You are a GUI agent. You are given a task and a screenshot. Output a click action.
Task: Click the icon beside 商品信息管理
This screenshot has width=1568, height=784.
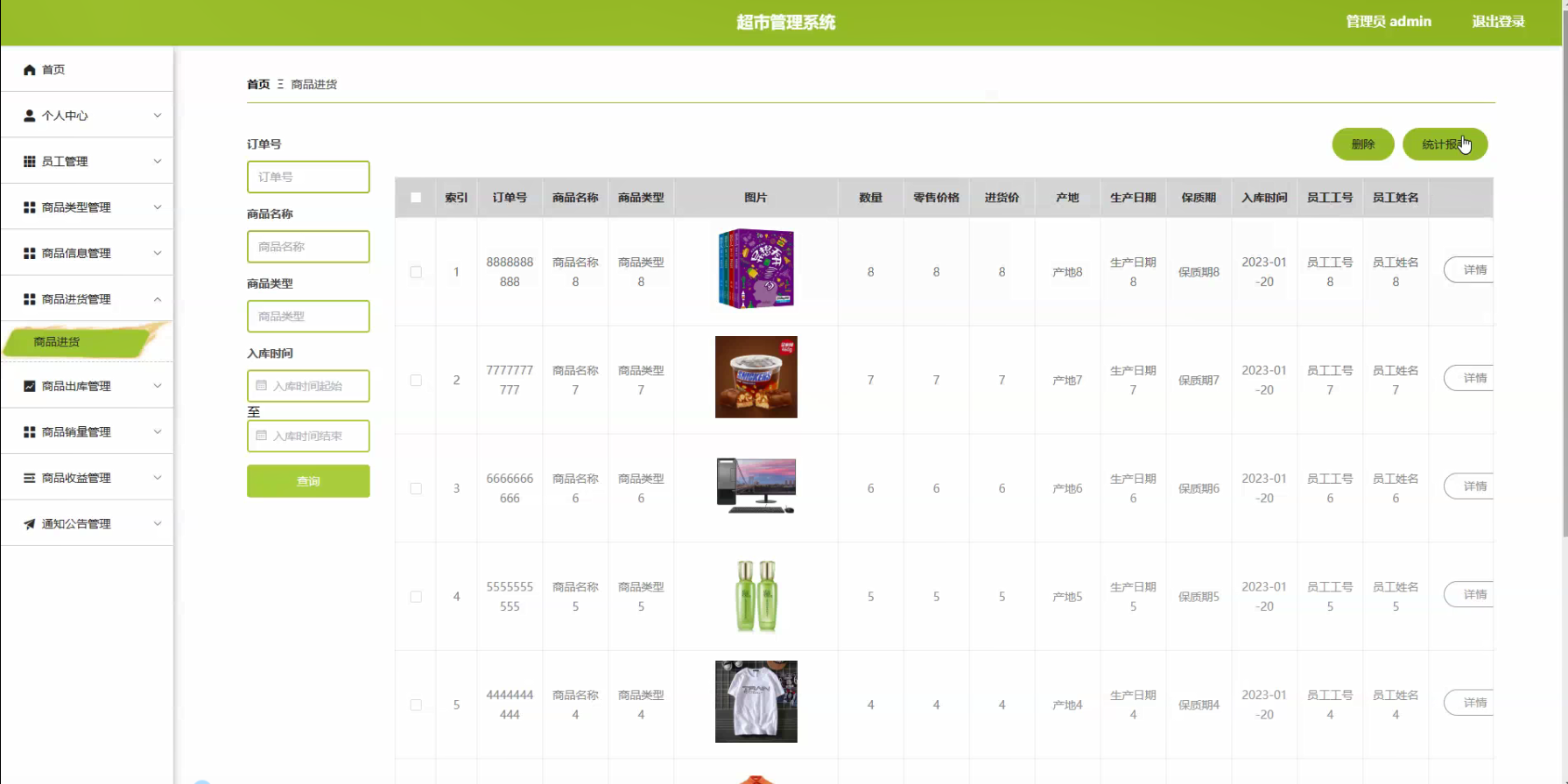29,253
